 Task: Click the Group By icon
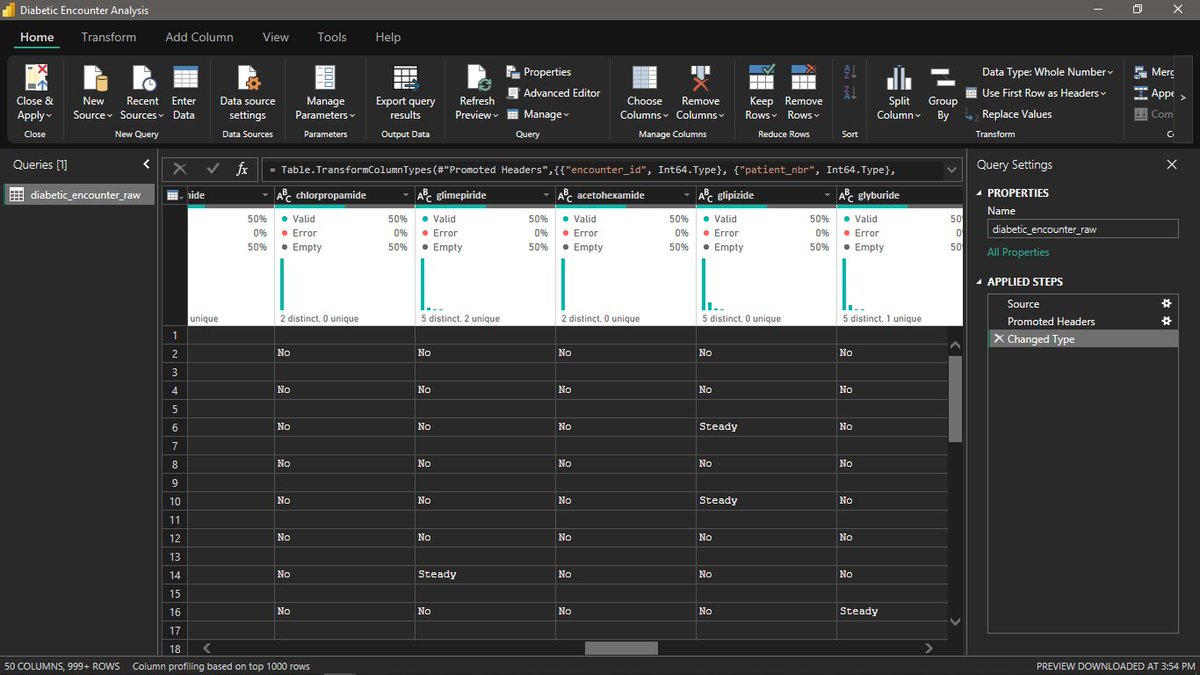[942, 78]
